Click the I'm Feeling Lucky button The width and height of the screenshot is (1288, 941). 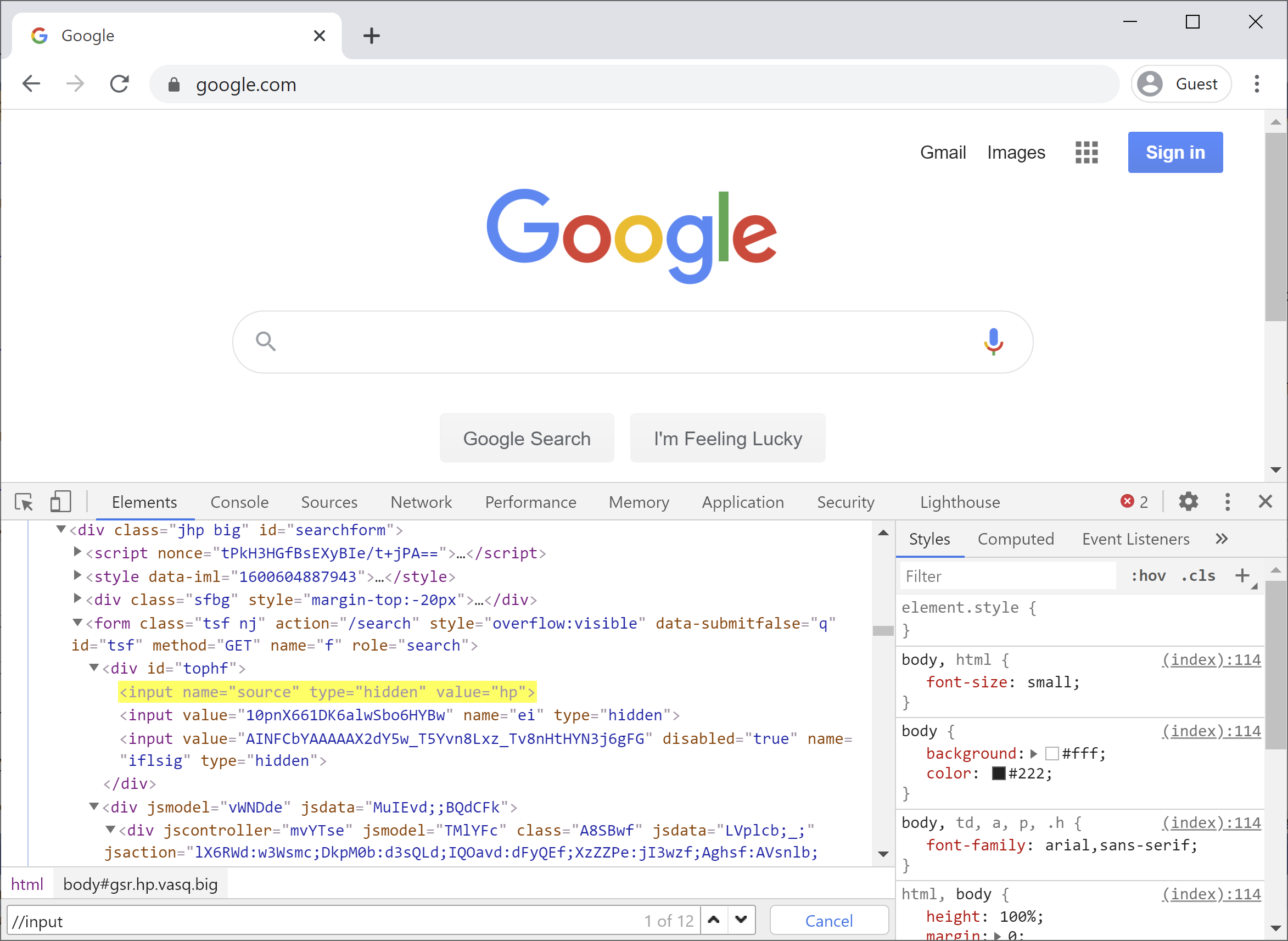(727, 438)
